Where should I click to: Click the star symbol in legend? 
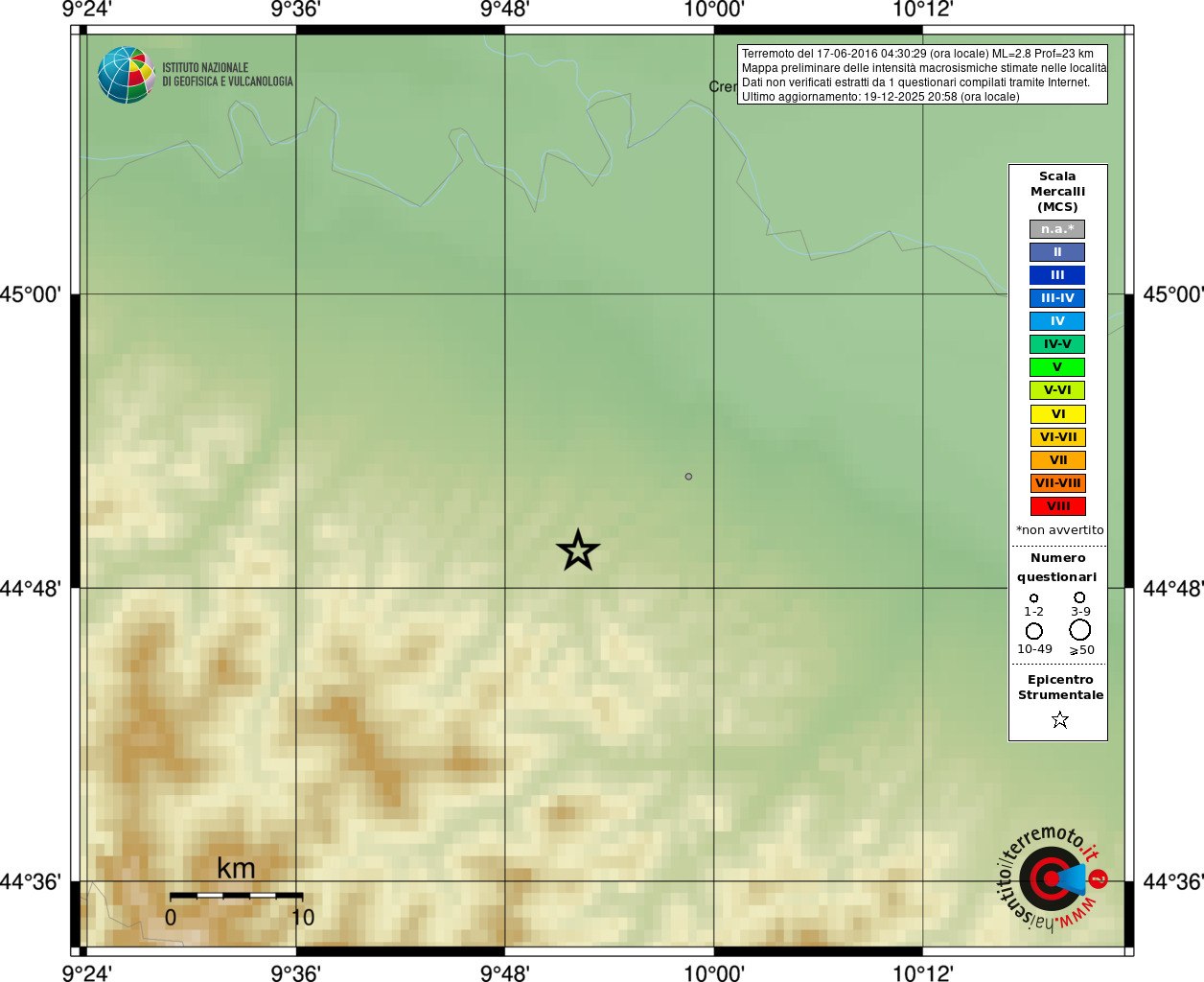1059,719
